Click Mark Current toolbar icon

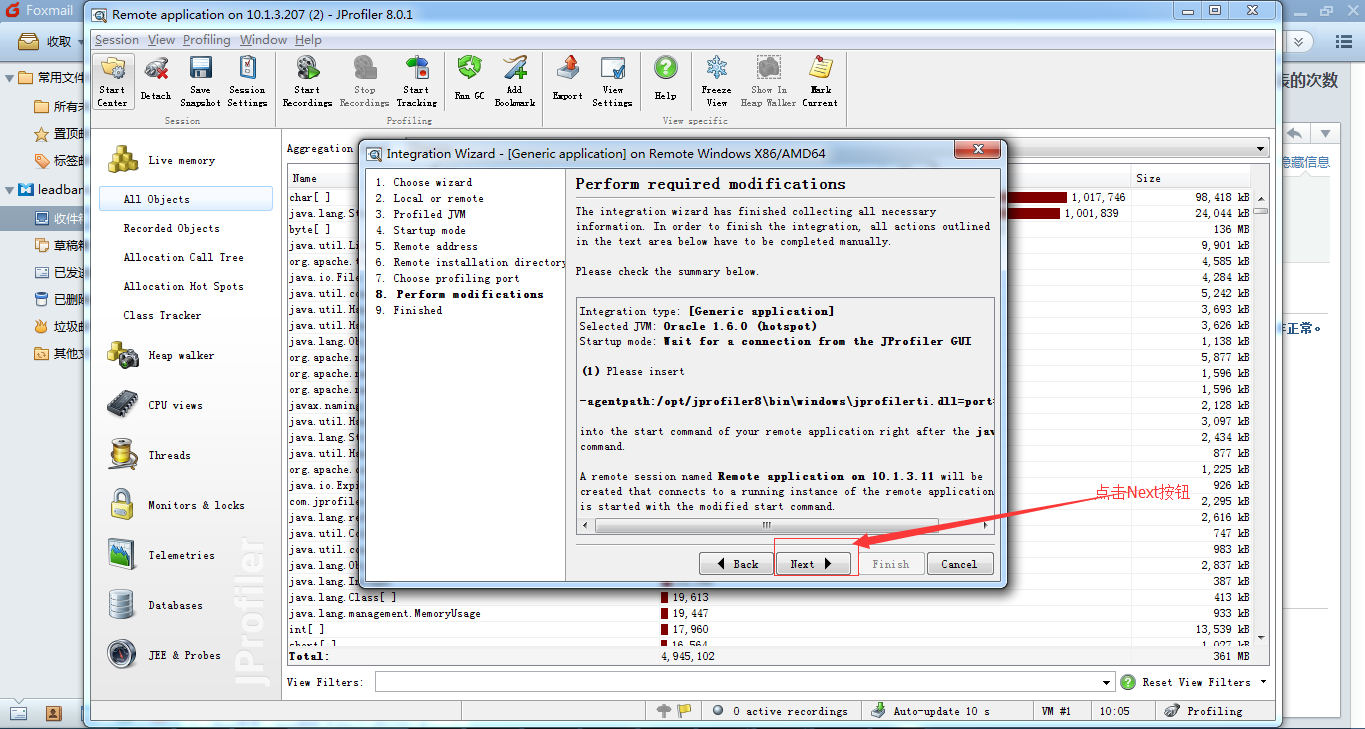click(x=820, y=80)
